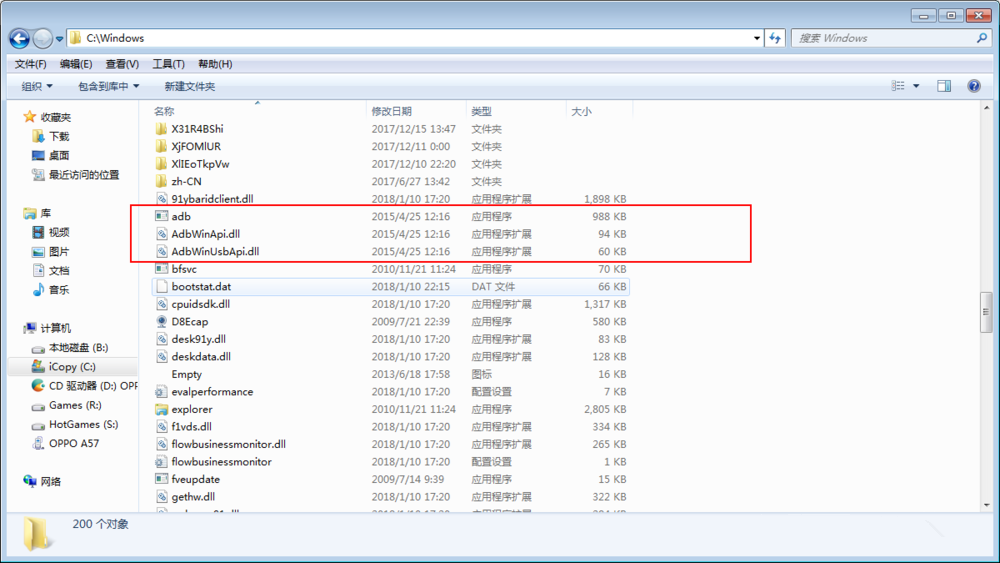Click scrollbar down arrow in file list
Screen dimensions: 1000x563
pyautogui.click(x=987, y=505)
